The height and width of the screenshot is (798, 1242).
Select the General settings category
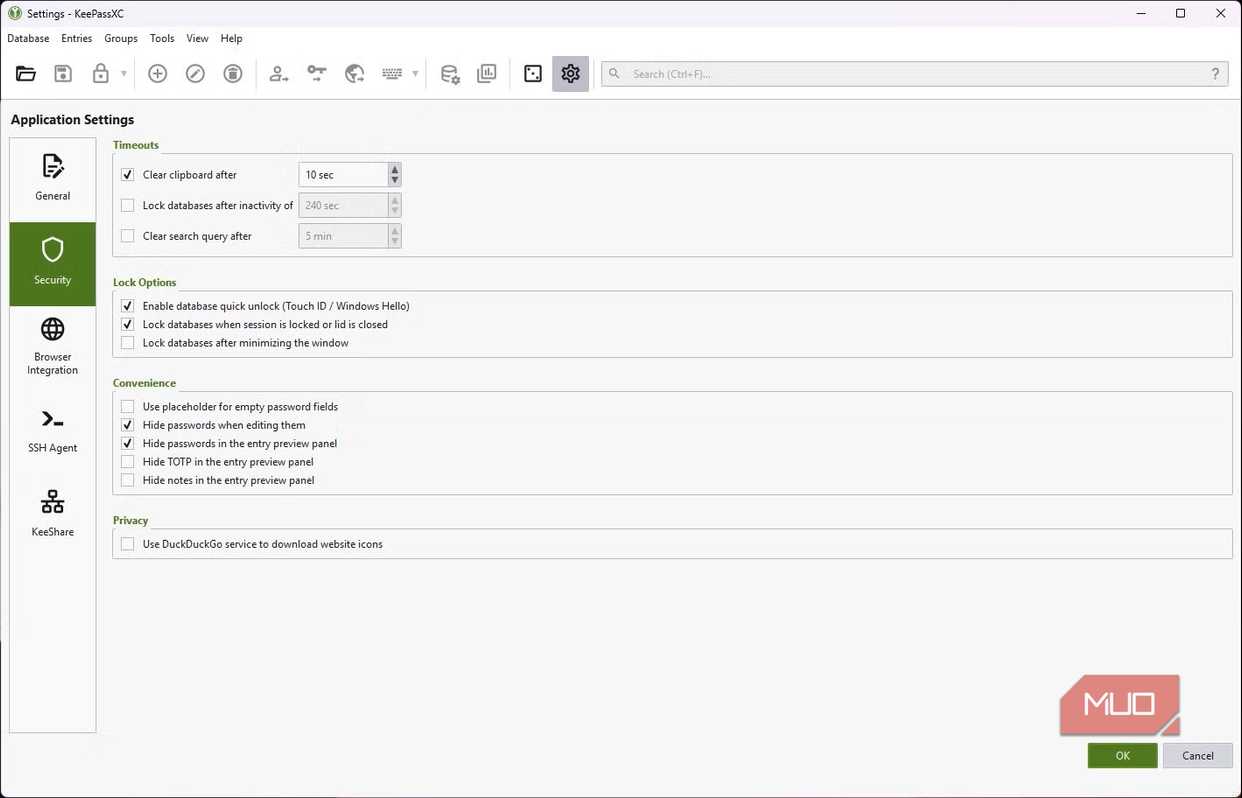[53, 178]
